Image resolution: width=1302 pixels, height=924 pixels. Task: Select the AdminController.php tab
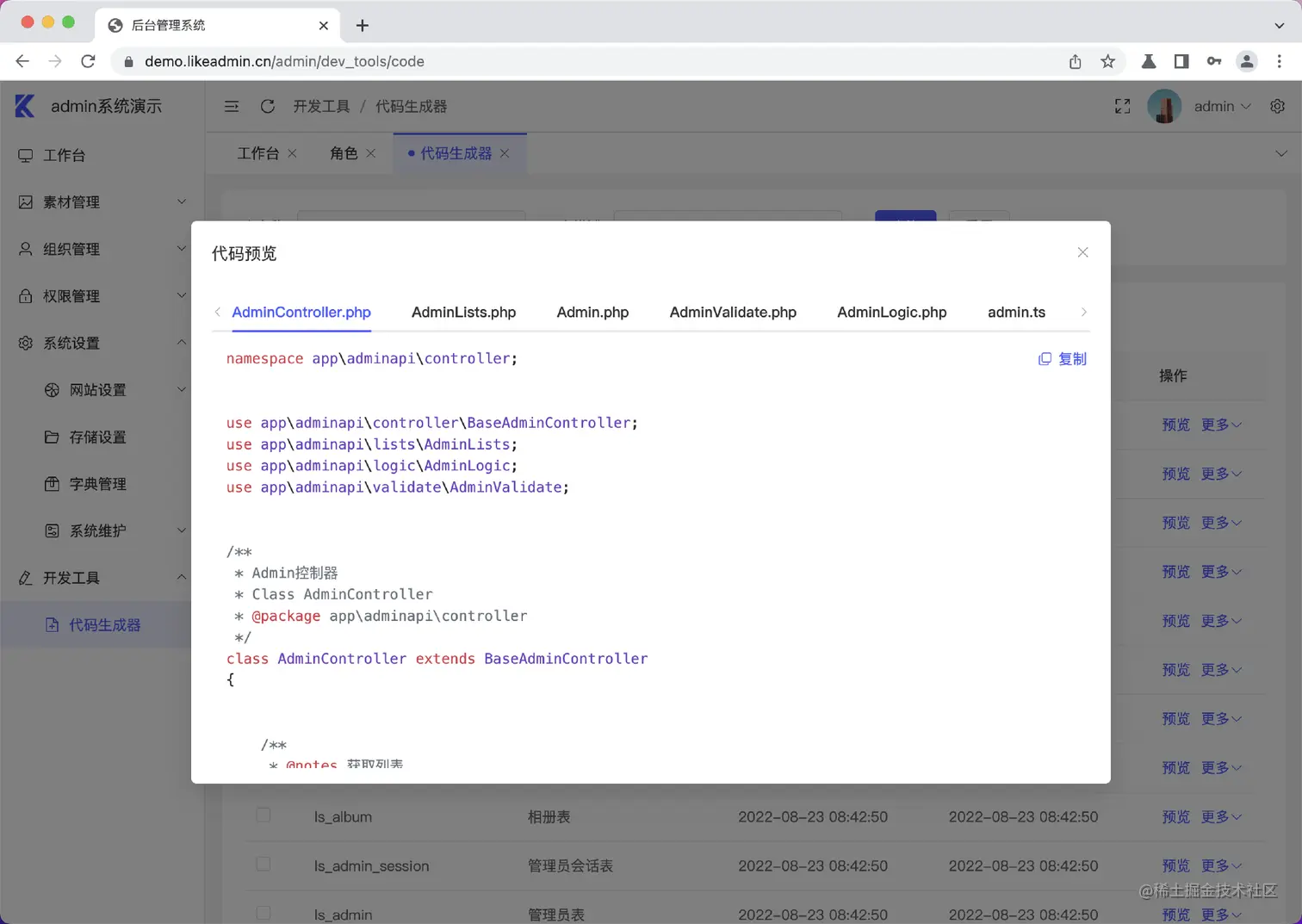301,312
